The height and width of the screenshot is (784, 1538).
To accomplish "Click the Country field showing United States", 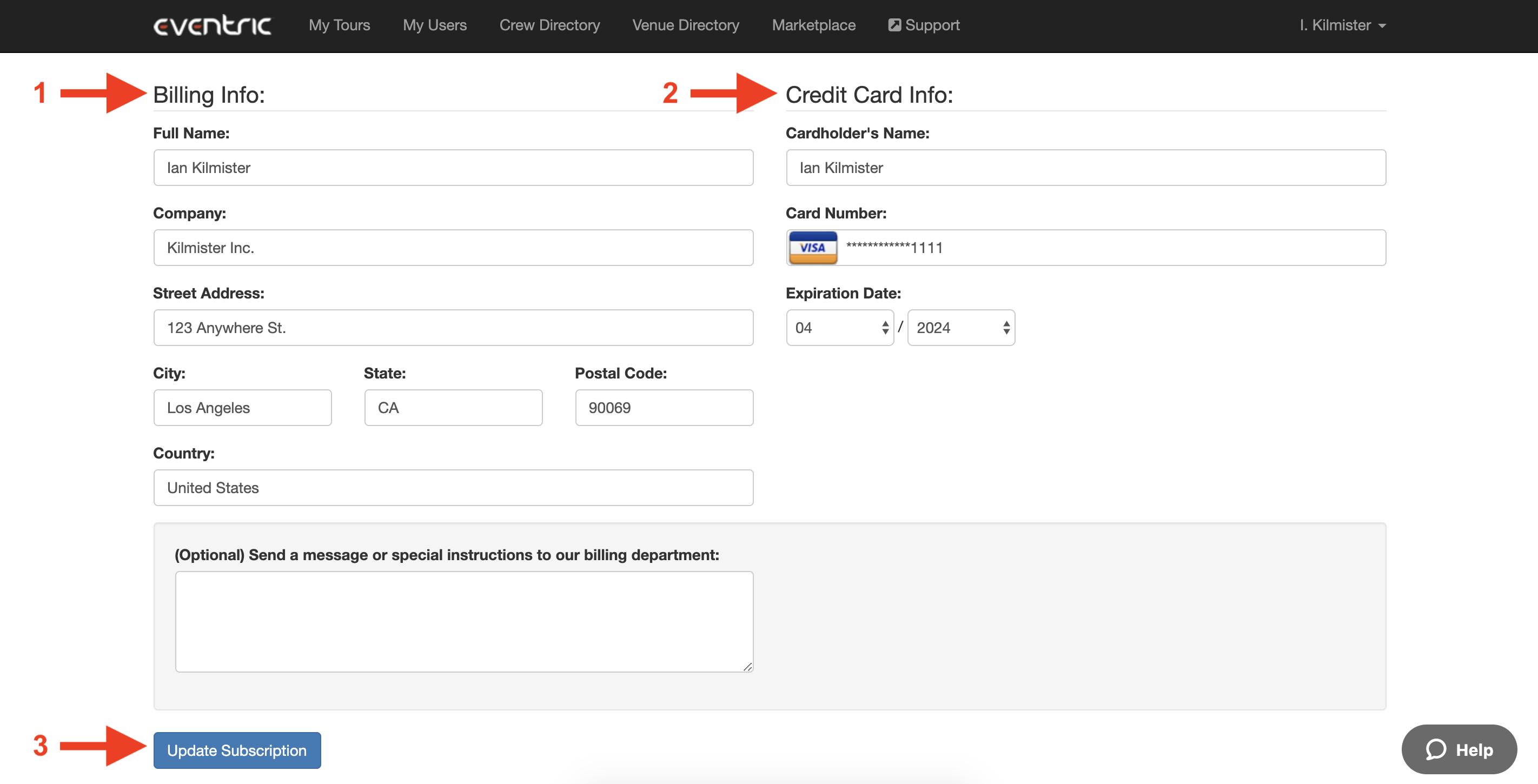I will pyautogui.click(x=453, y=488).
